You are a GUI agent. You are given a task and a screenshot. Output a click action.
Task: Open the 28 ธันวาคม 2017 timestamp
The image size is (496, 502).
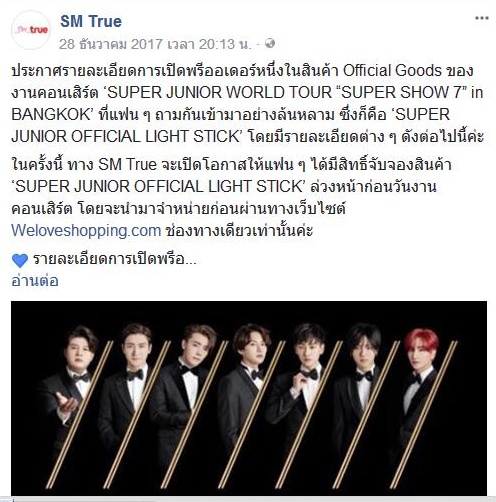pyautogui.click(x=155, y=44)
